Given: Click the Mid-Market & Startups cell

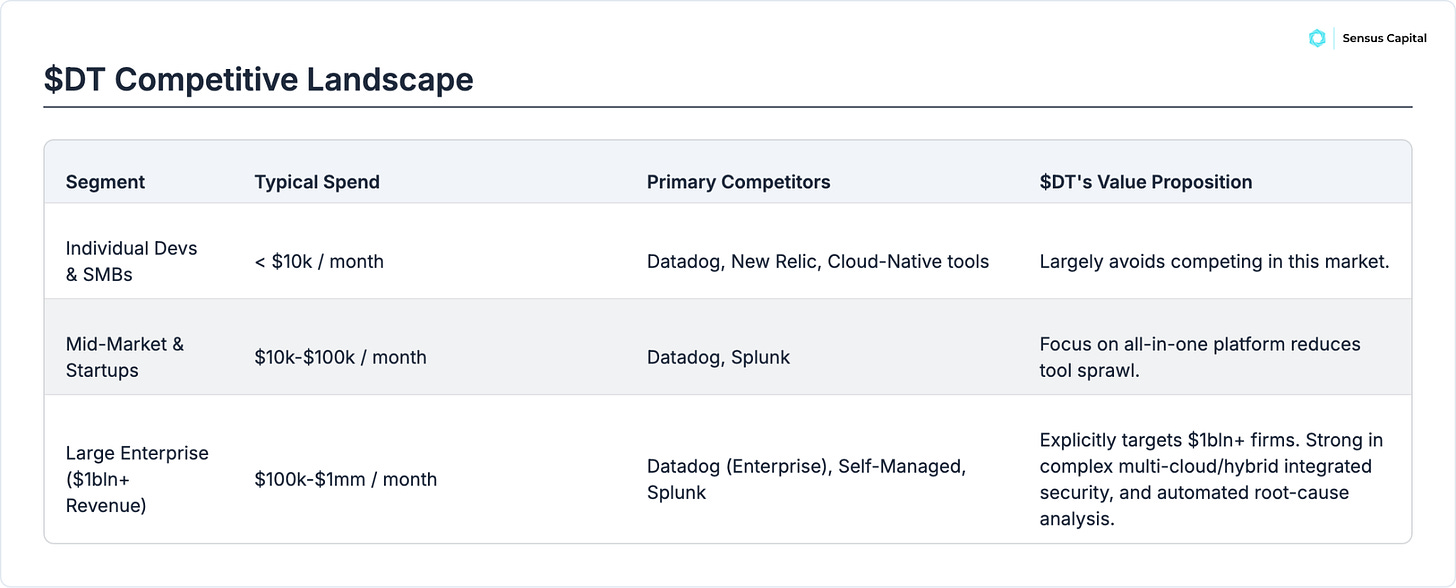Looking at the screenshot, I should 125,357.
